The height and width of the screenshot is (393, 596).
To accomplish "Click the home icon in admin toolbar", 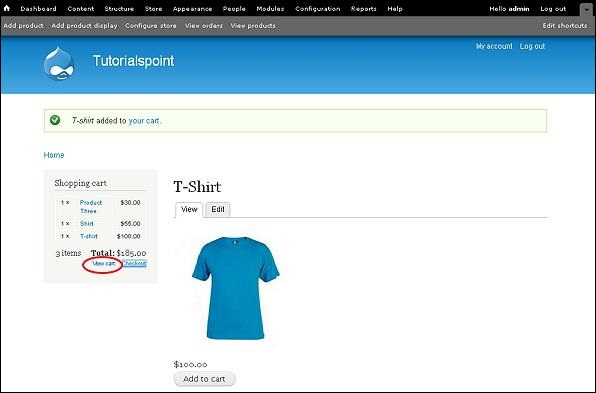I will tap(7, 8).
